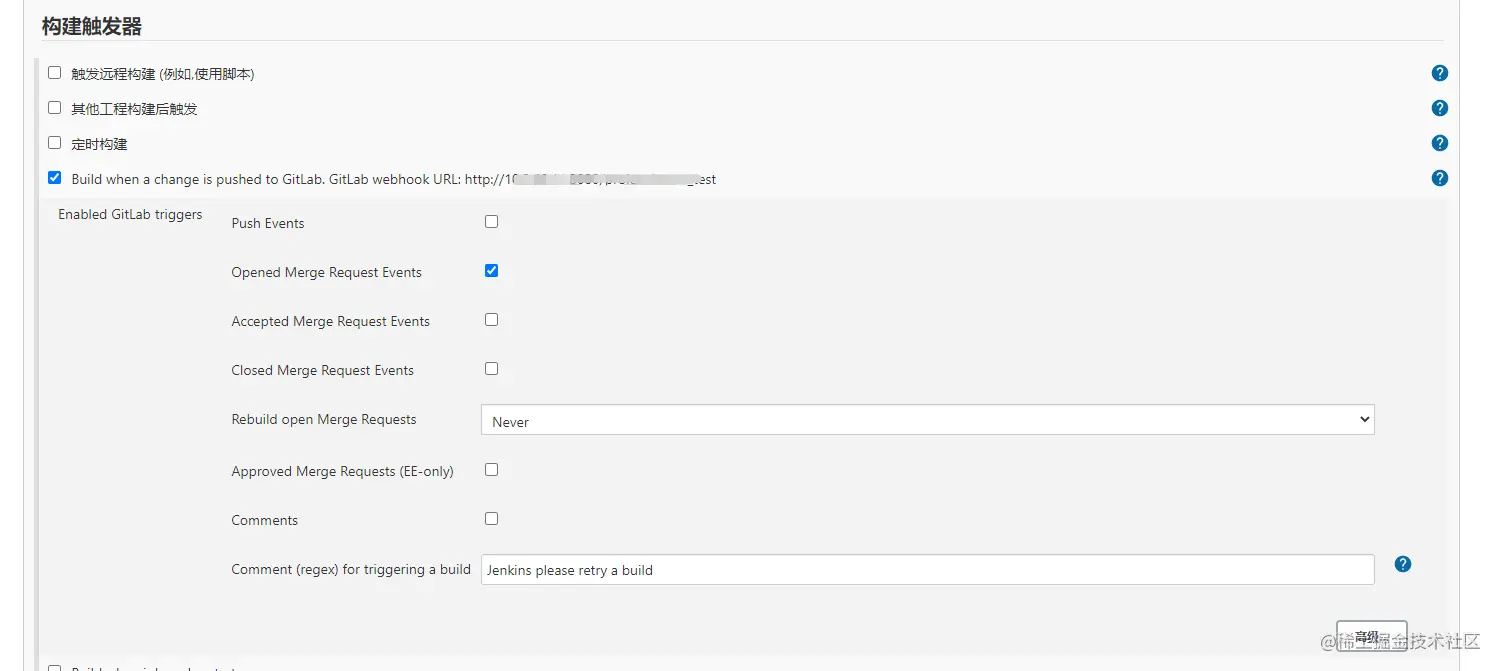The height and width of the screenshot is (671, 1500).
Task: Click the Accepted Merge Request Events label
Action: click(331, 321)
